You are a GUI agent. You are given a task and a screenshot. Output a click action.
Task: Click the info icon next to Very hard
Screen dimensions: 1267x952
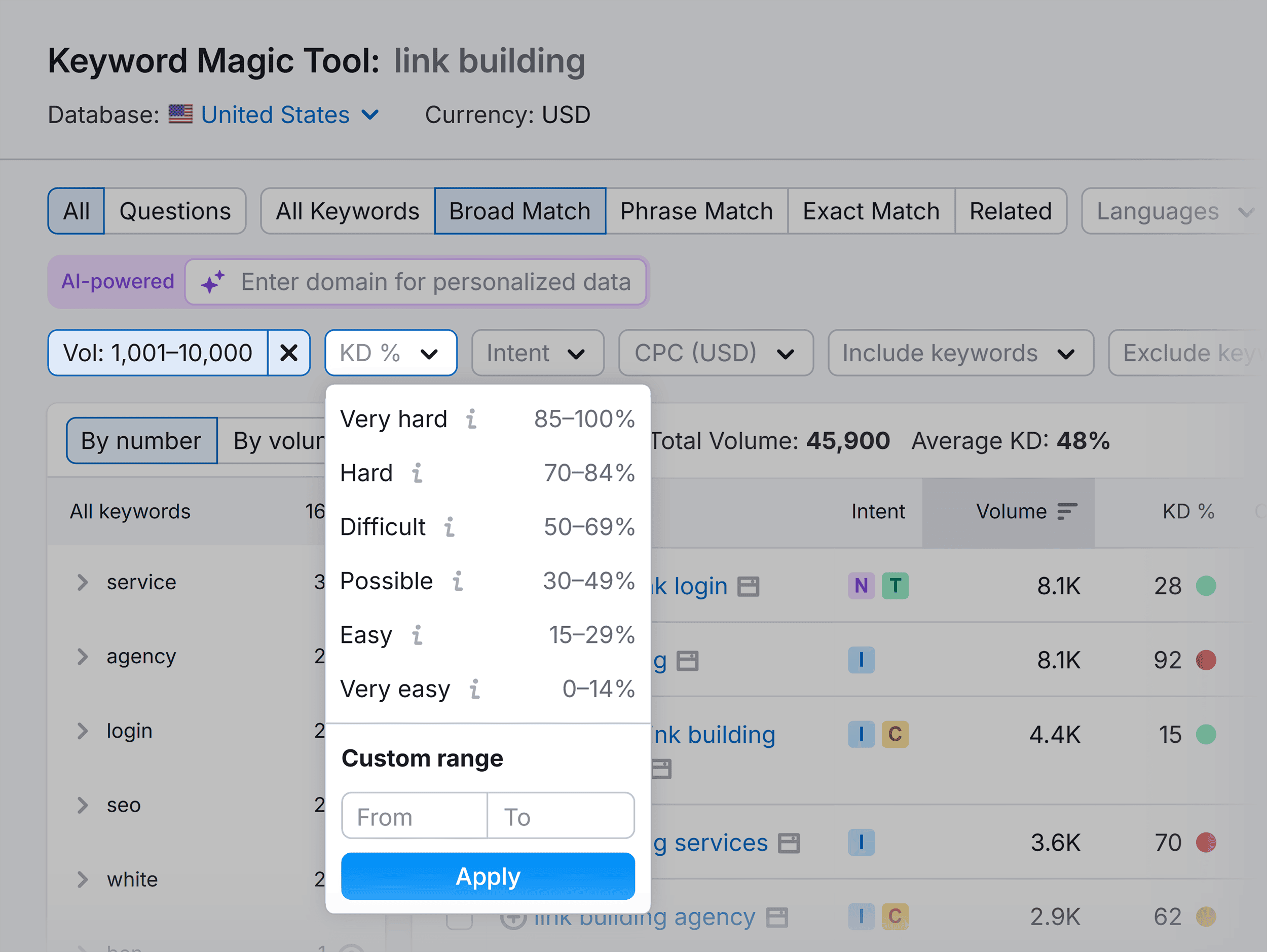pos(471,419)
